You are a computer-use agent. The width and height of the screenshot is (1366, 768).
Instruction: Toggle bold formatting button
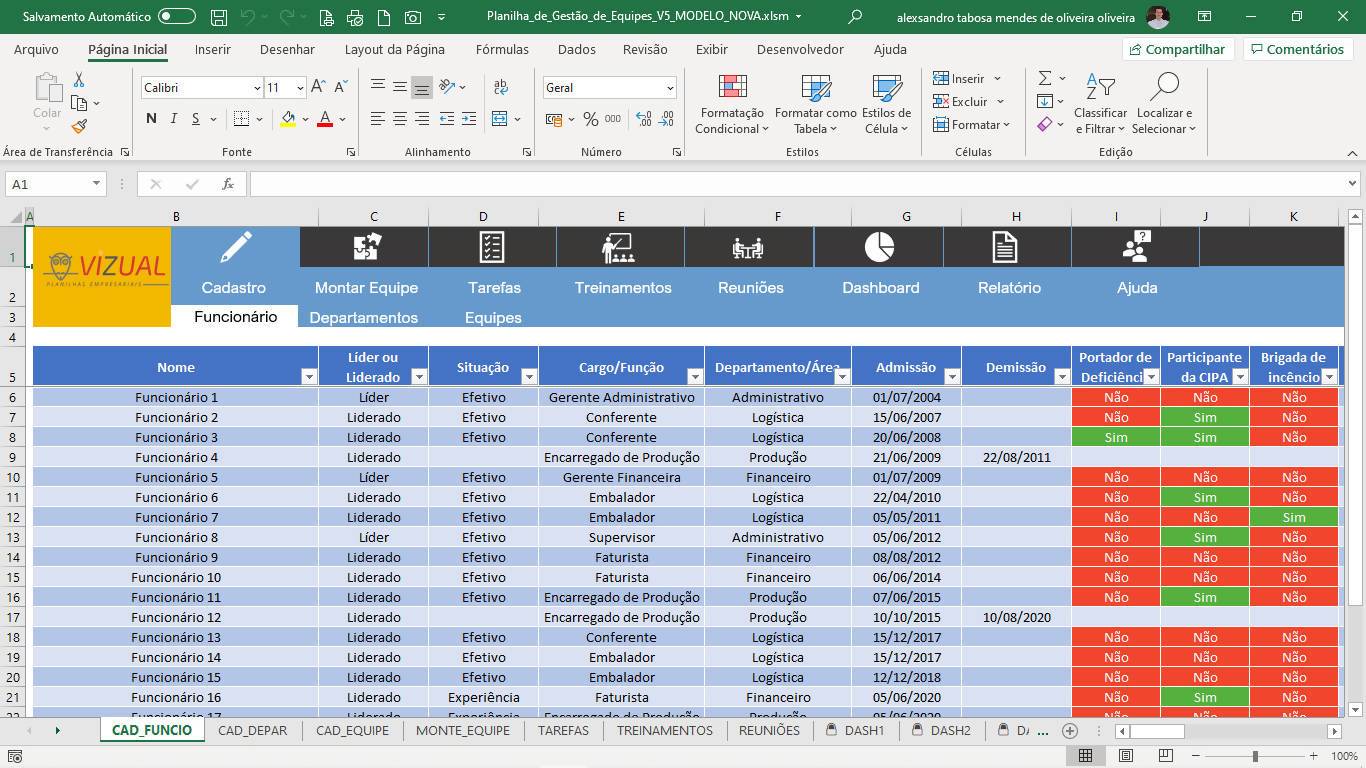pos(151,119)
